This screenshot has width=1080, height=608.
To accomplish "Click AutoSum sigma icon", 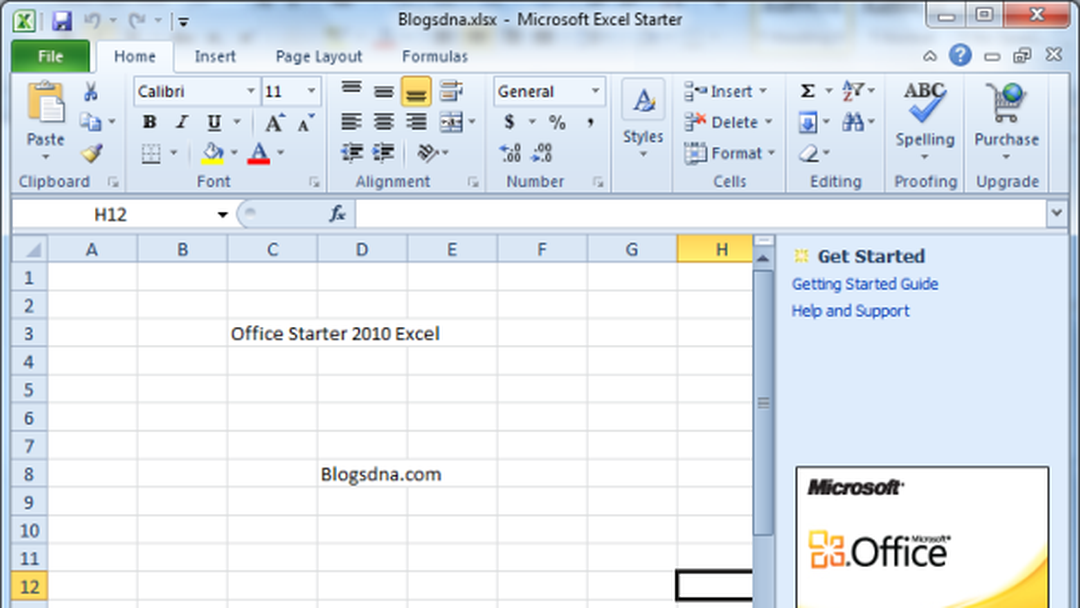I will pos(808,91).
